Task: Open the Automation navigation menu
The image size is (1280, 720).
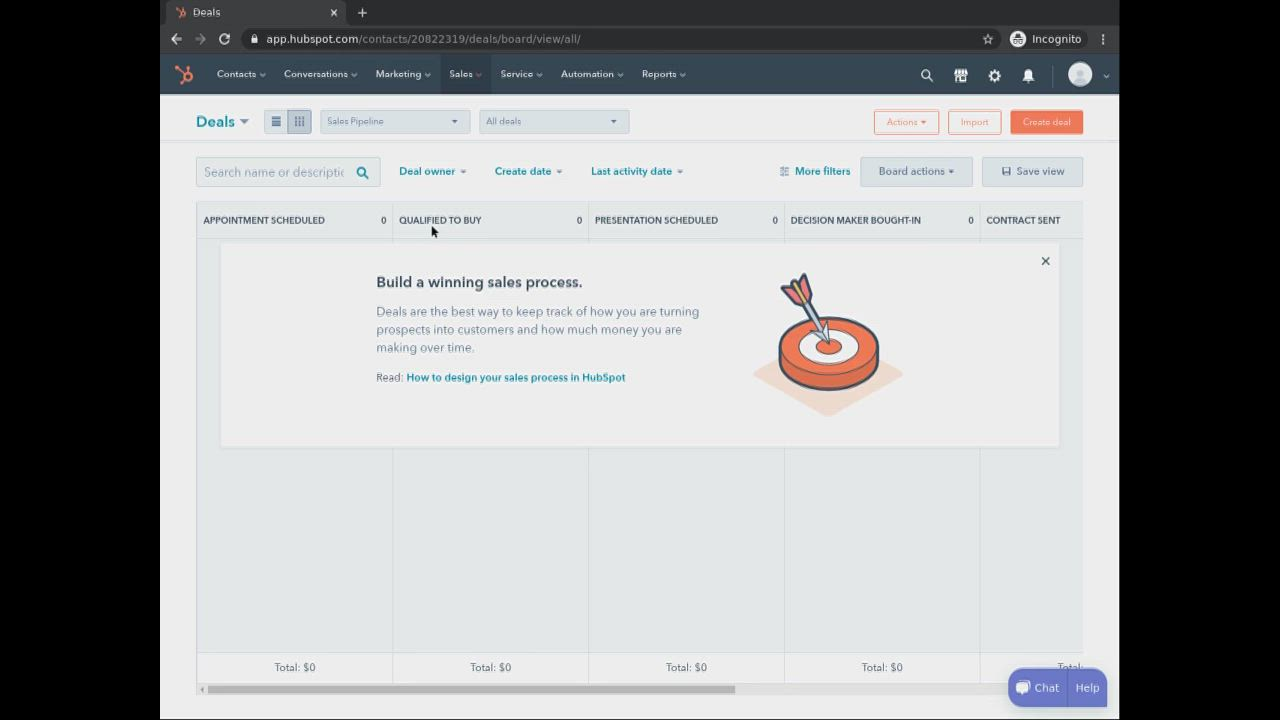Action: pyautogui.click(x=592, y=74)
